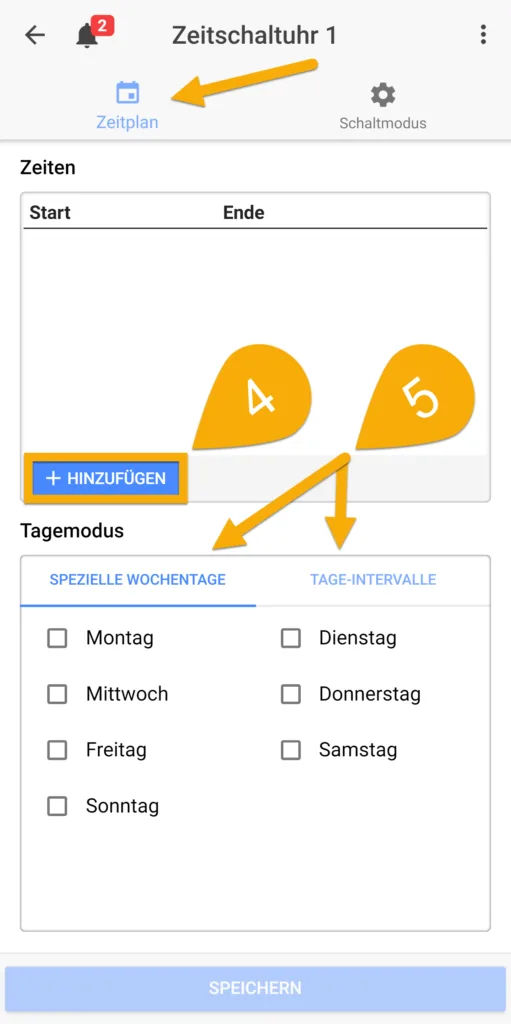Click the plus icon in Hinzufügen
The image size is (511, 1024).
53,479
